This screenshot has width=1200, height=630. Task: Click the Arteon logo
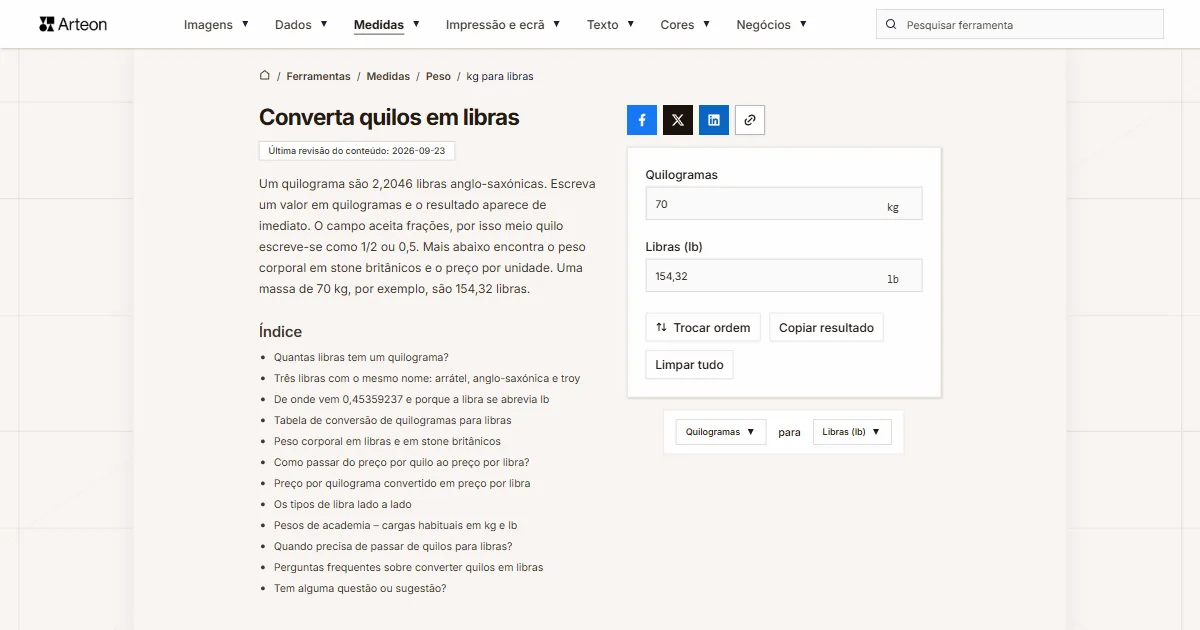73,24
